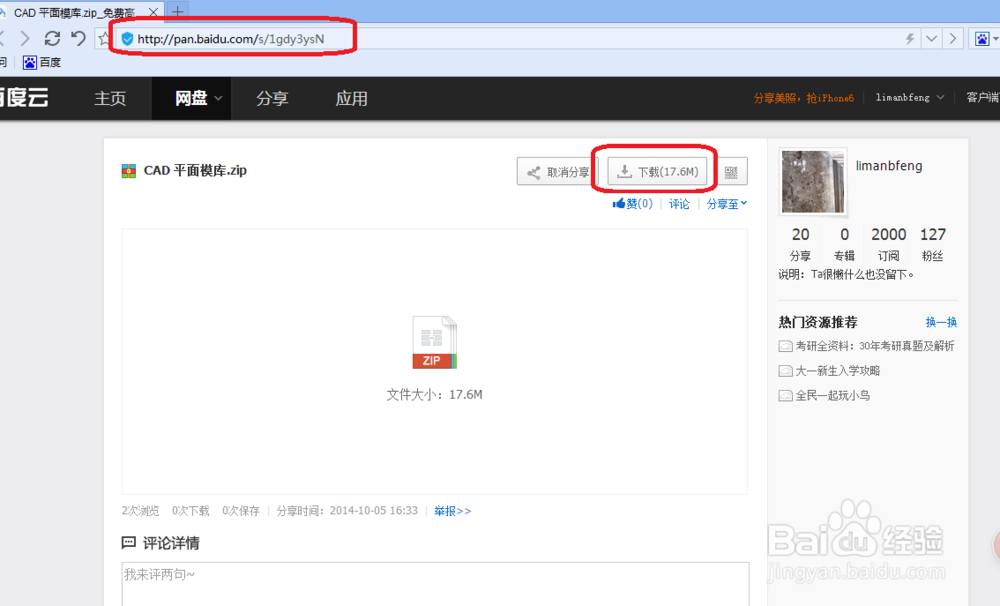Open the 网盘 navigation menu
The height and width of the screenshot is (606, 1000).
click(191, 98)
